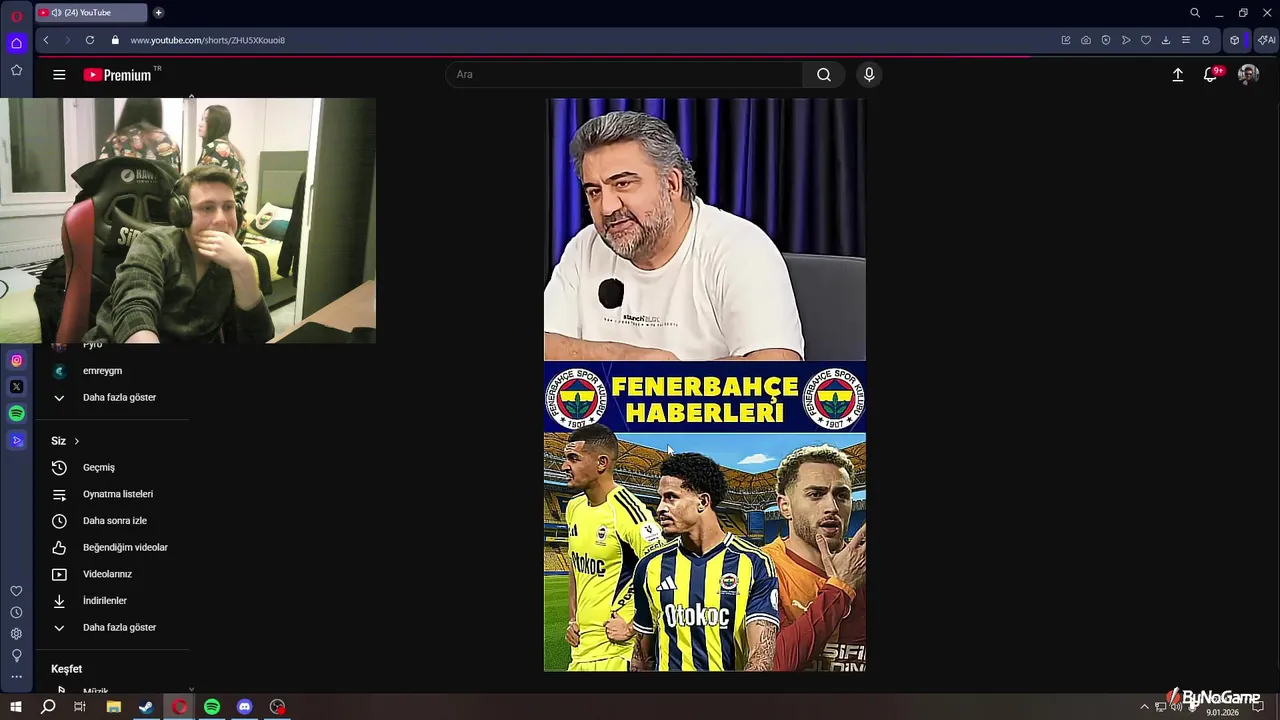Open Windows action center notifications
Screen dimensions: 1280x720
click(1258, 707)
